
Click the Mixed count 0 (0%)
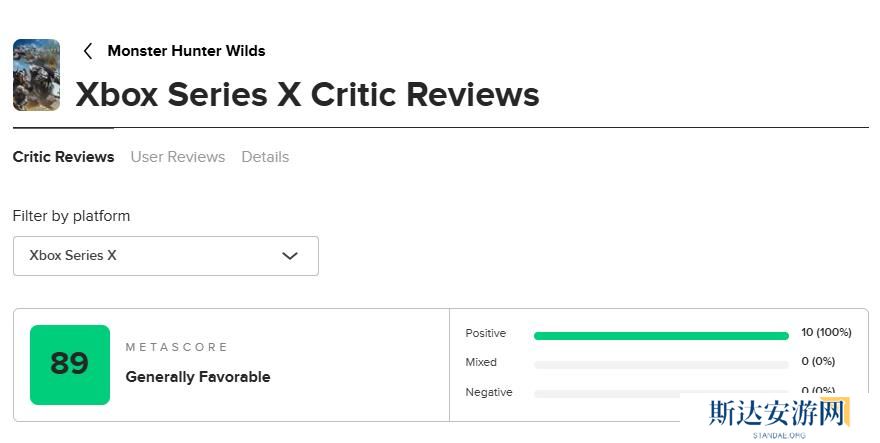click(818, 362)
